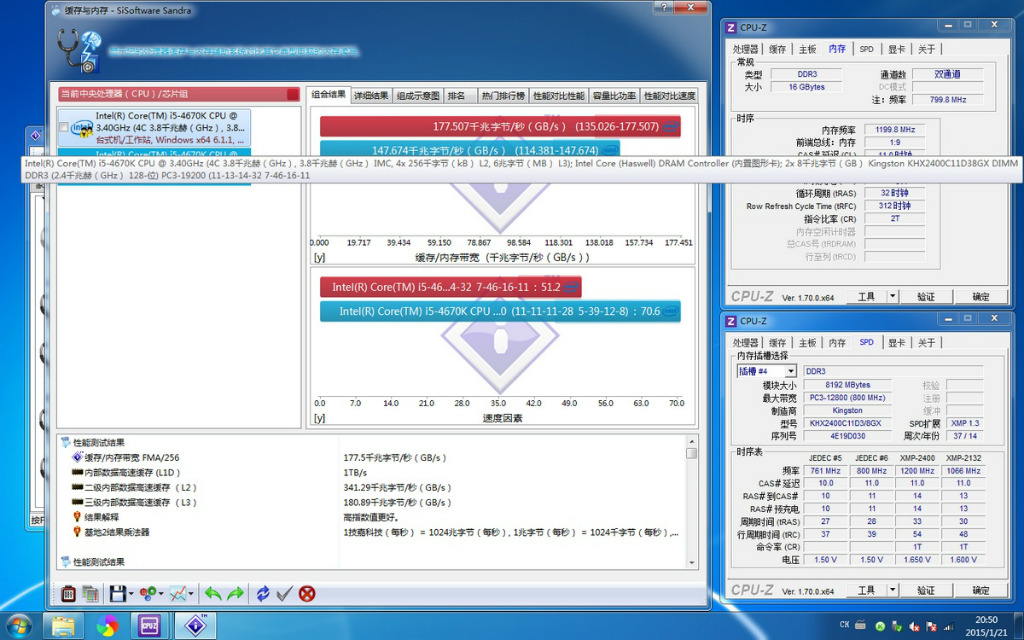Image resolution: width=1024 pixels, height=640 pixels.
Task: Click the line chart graph icon
Action: tap(178, 593)
